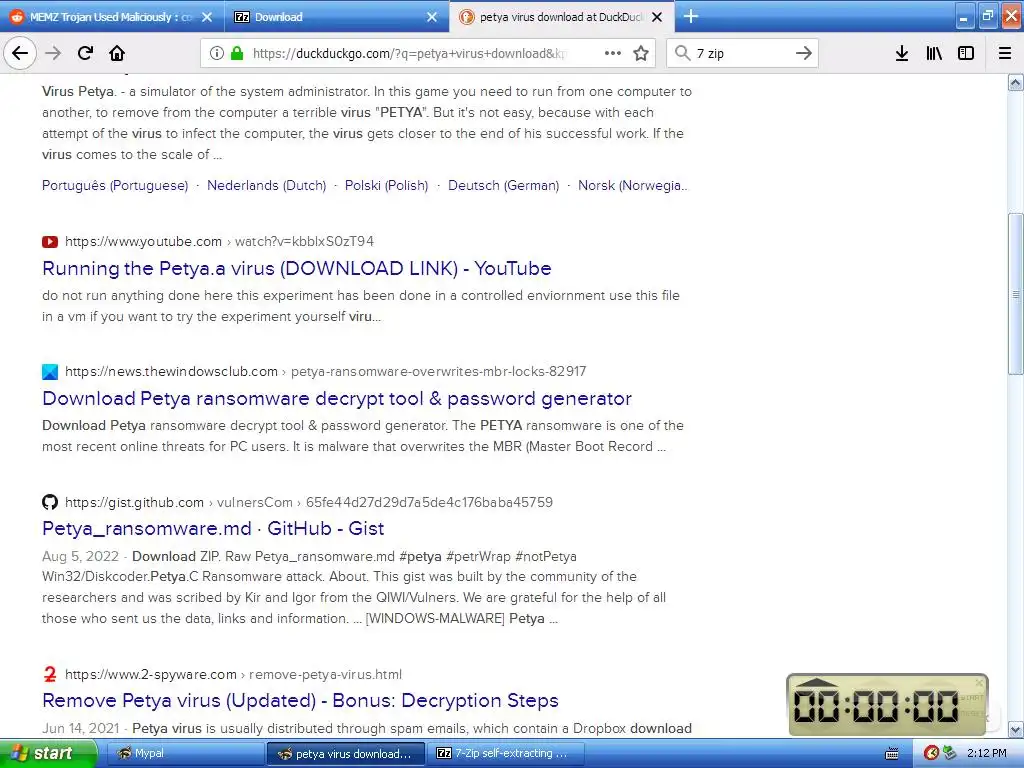Viewport: 1024px width, 768px height.
Task: Open the on-screen keyboard tray icon
Action: (891, 754)
